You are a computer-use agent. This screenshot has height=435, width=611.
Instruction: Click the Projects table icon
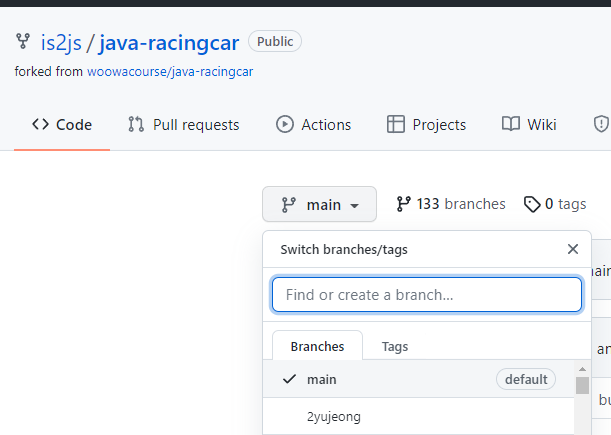coord(396,124)
